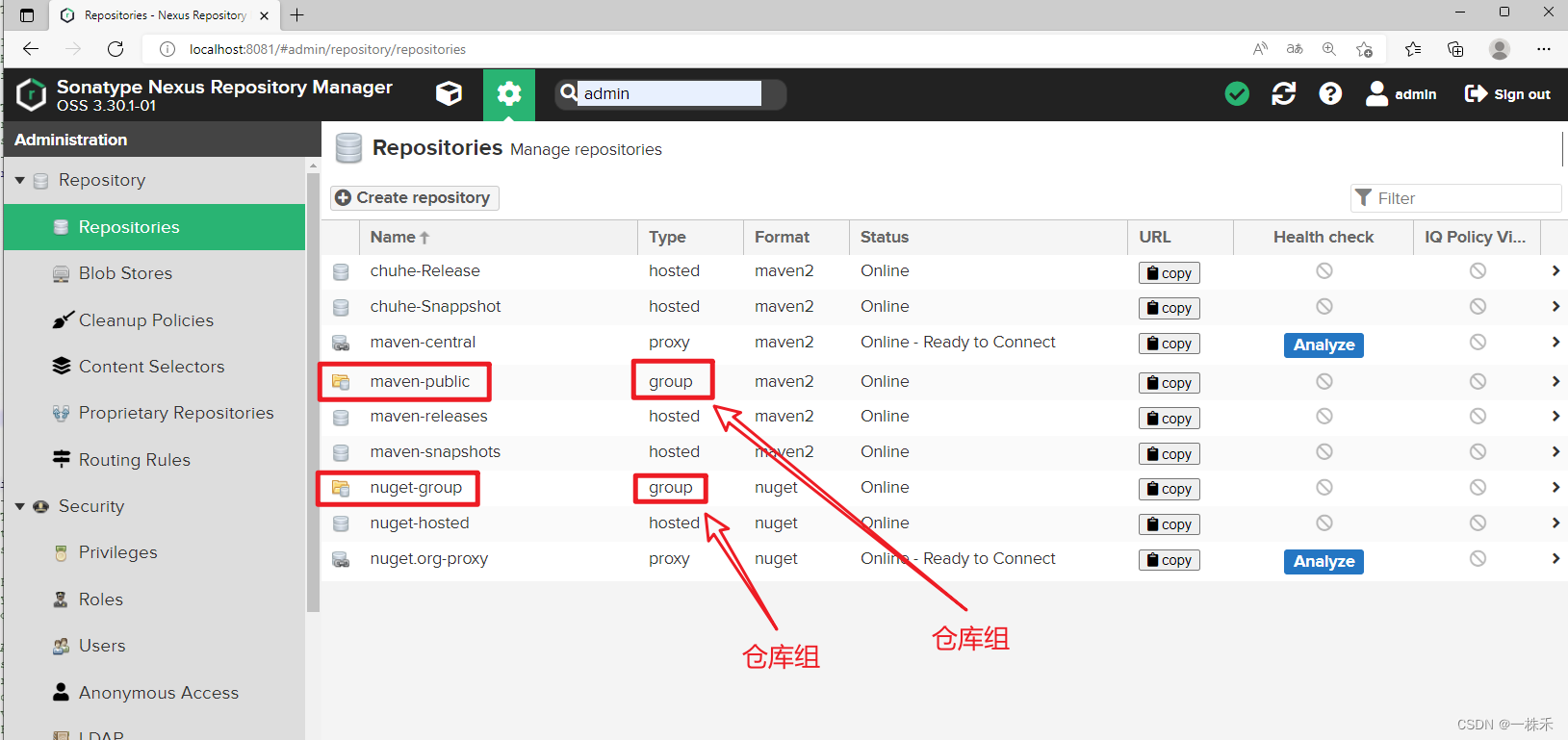
Task: Click the maven-public folder group icon
Action: 341,382
